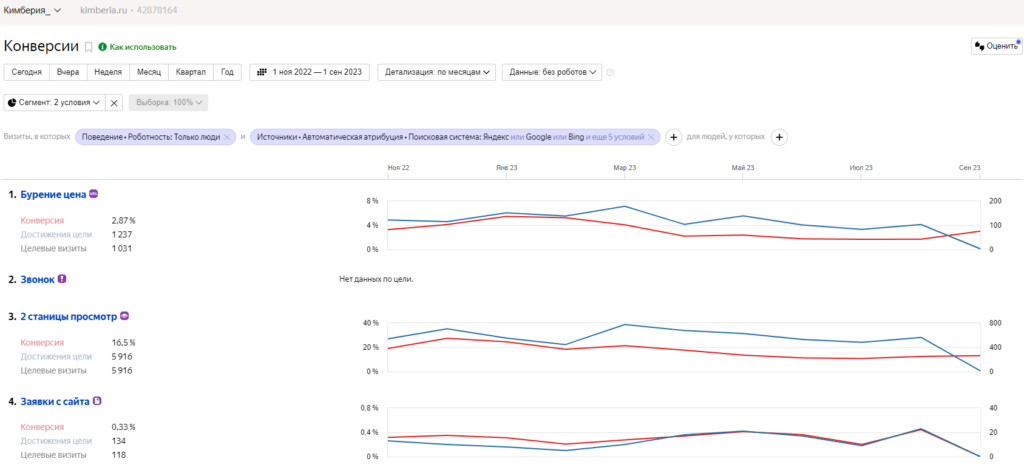Click the target visits value 118
The width and height of the screenshot is (1024, 470).
pyautogui.click(x=119, y=455)
